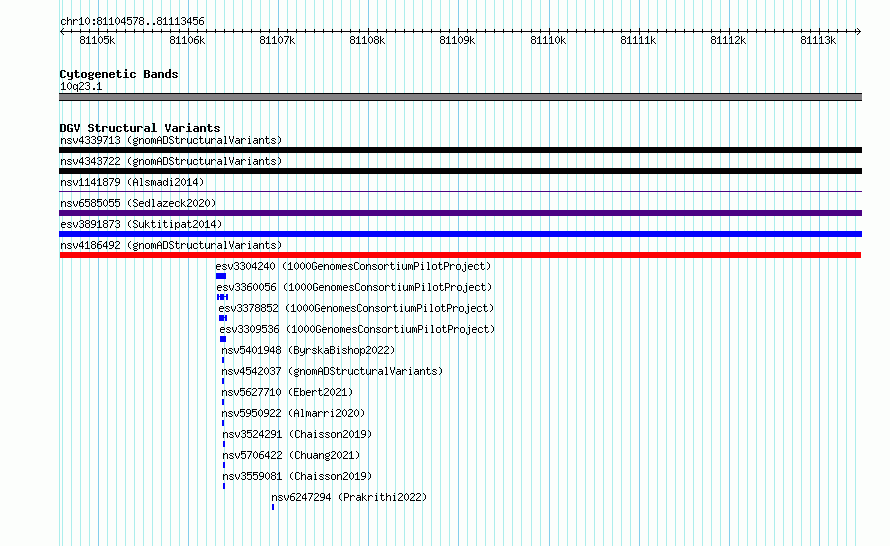Click the esv3304240 1000Genomes label
Viewport: 890px width, 546px height.
[353, 266]
